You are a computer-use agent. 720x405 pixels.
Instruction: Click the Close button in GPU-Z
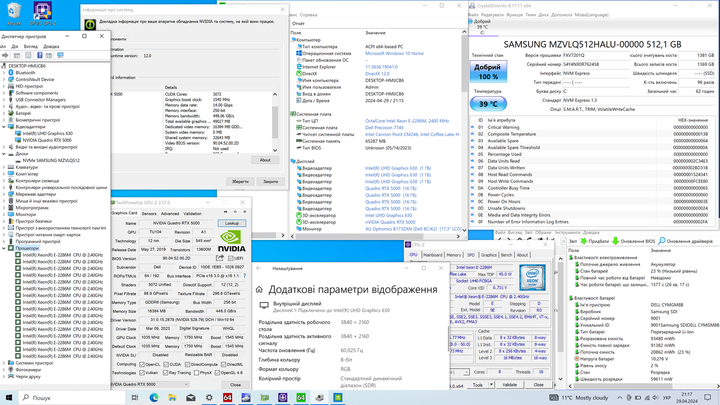coord(235,385)
